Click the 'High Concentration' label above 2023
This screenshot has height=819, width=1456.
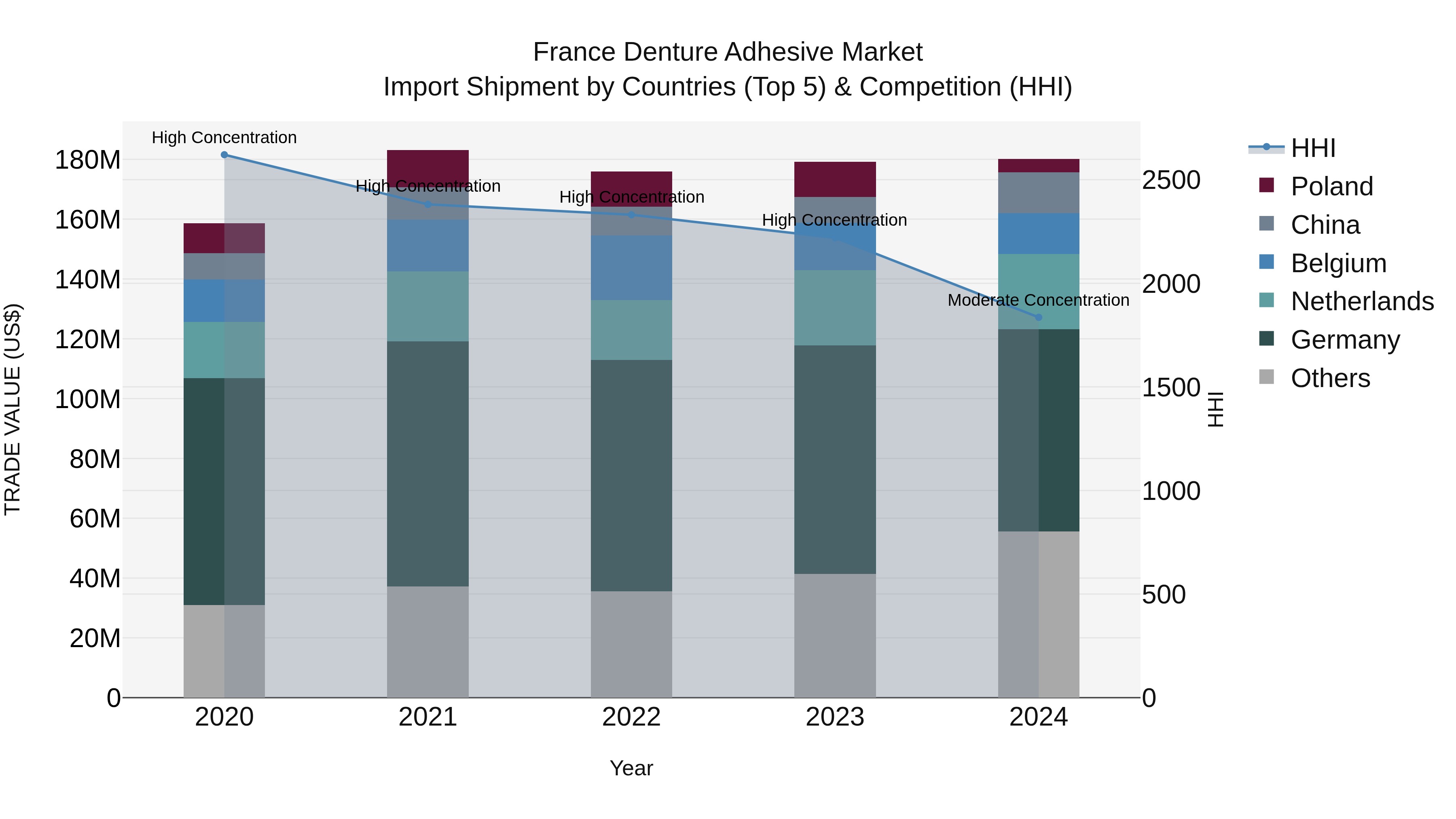pos(834,220)
